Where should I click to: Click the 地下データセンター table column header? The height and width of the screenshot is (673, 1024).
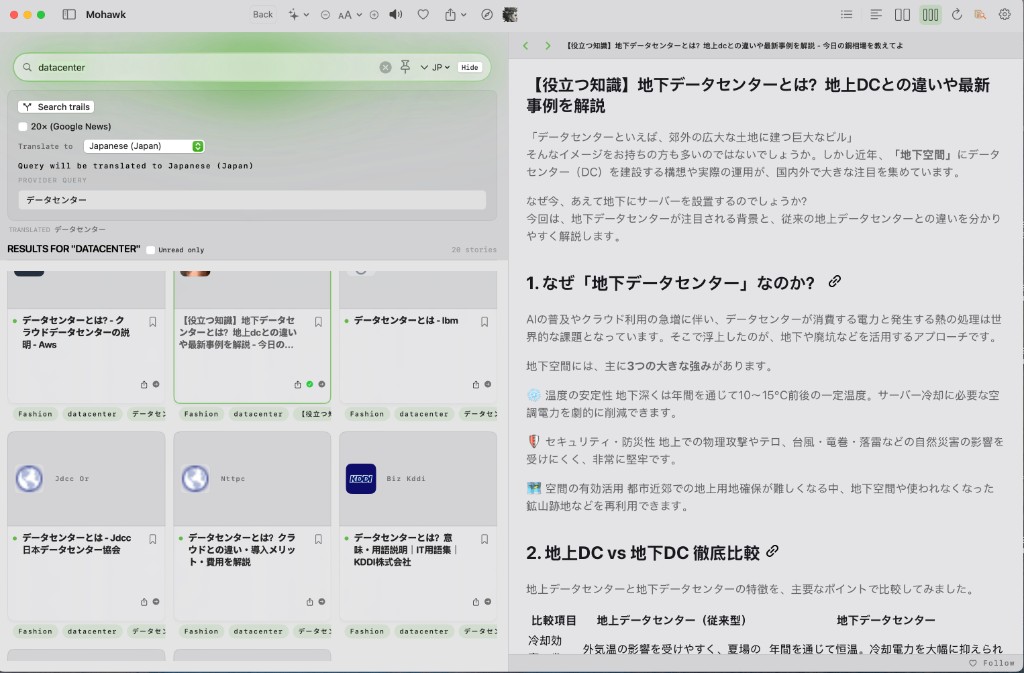886,620
